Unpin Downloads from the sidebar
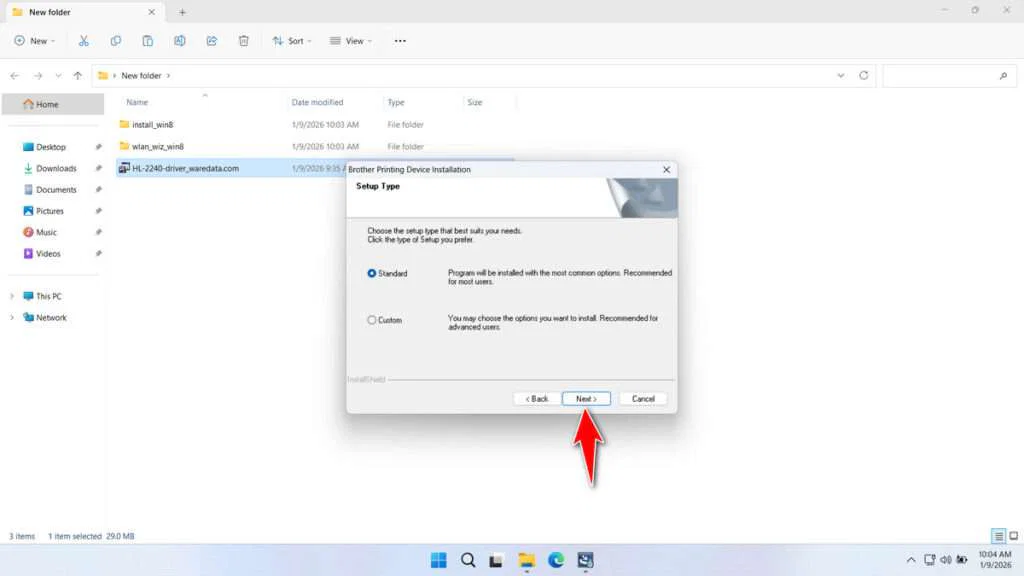 [x=97, y=168]
